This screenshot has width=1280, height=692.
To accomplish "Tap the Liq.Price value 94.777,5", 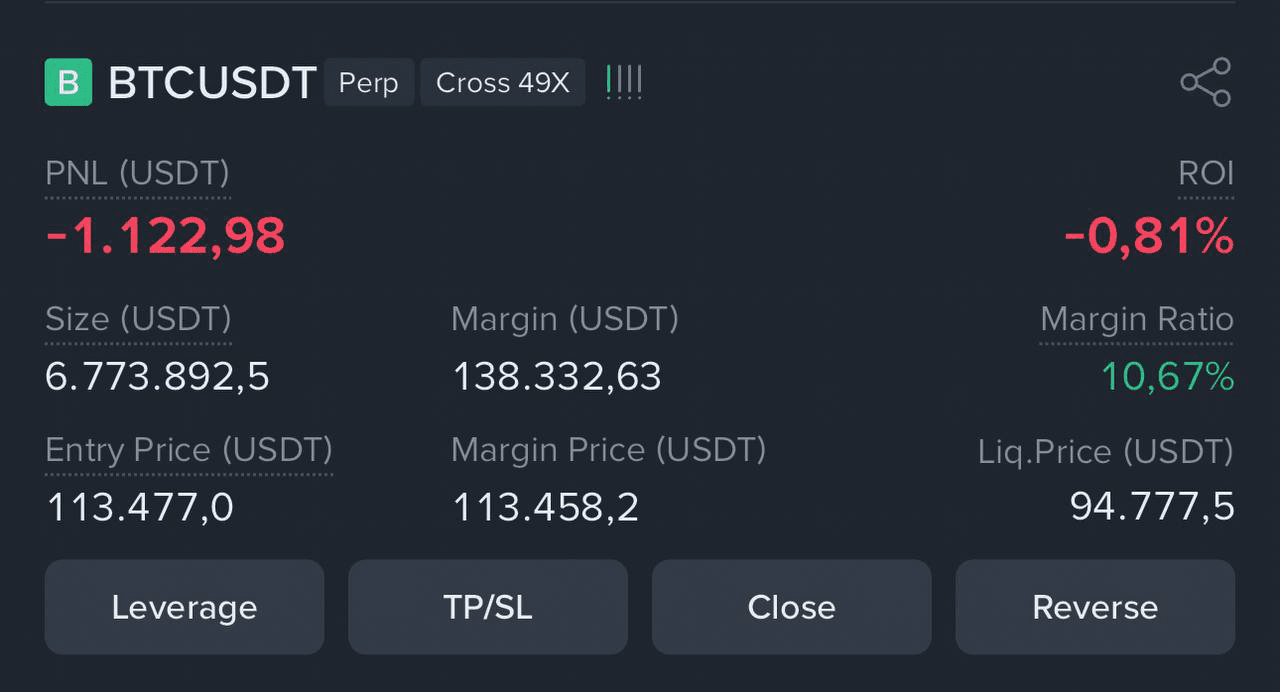I will click(1152, 507).
